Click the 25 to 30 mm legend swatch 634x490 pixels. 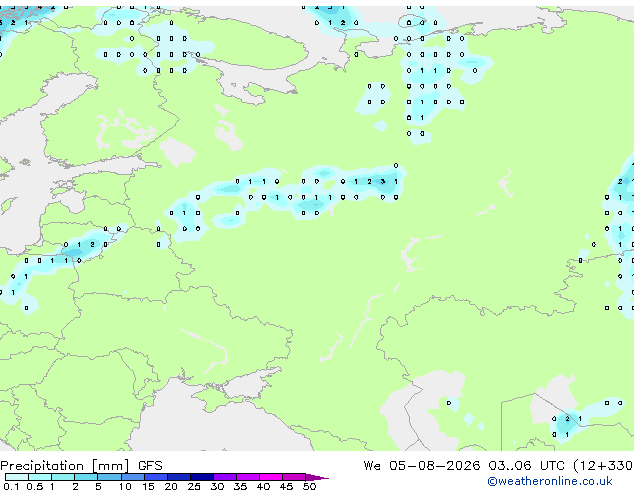pyautogui.click(x=202, y=477)
